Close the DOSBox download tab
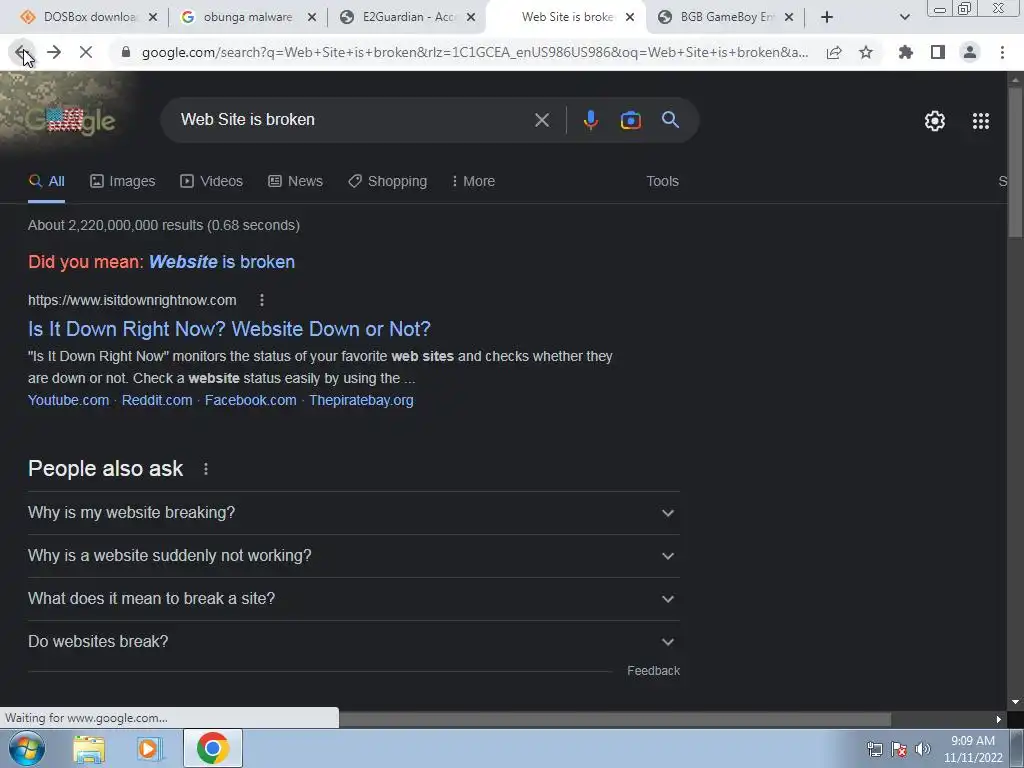The width and height of the screenshot is (1024, 768). coord(153,17)
